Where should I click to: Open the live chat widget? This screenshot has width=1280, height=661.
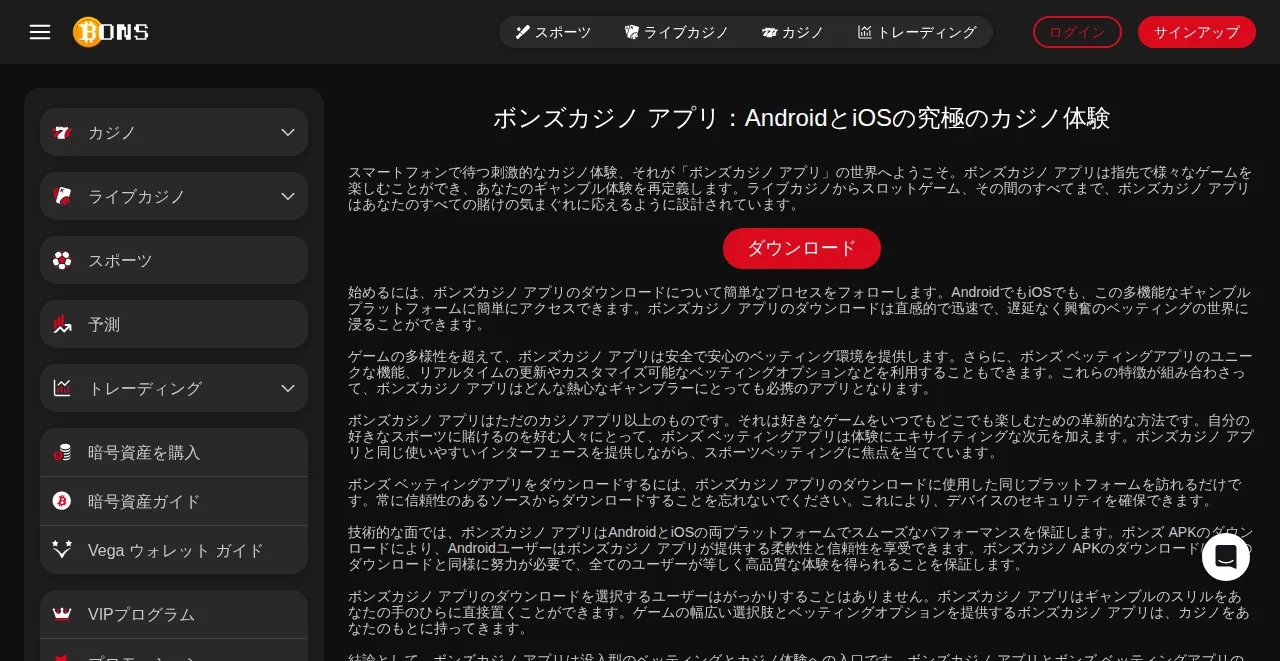(x=1226, y=557)
